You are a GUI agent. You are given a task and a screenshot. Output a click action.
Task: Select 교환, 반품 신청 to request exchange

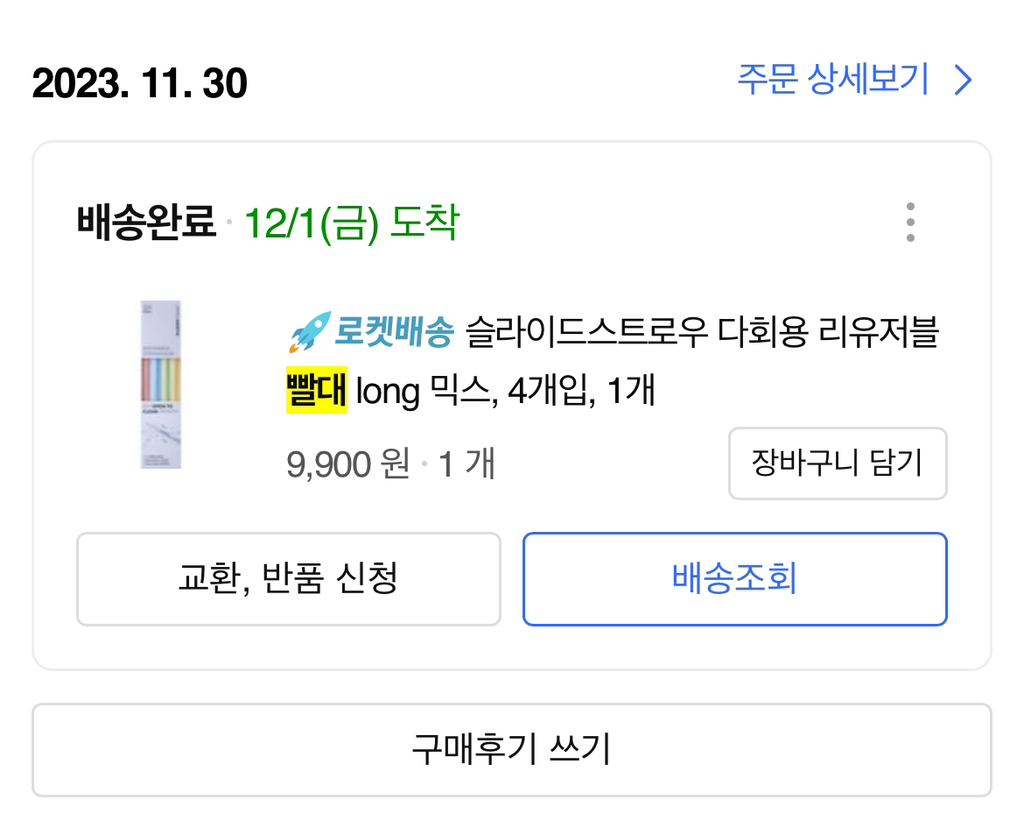pyautogui.click(x=288, y=579)
